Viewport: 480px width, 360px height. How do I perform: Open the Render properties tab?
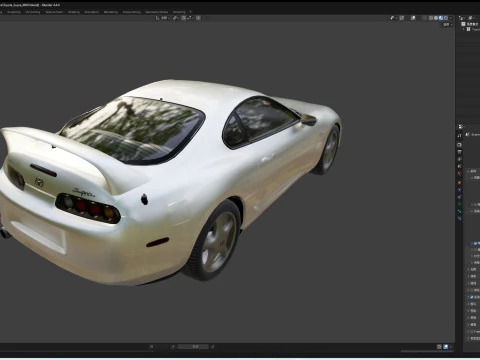[459, 145]
